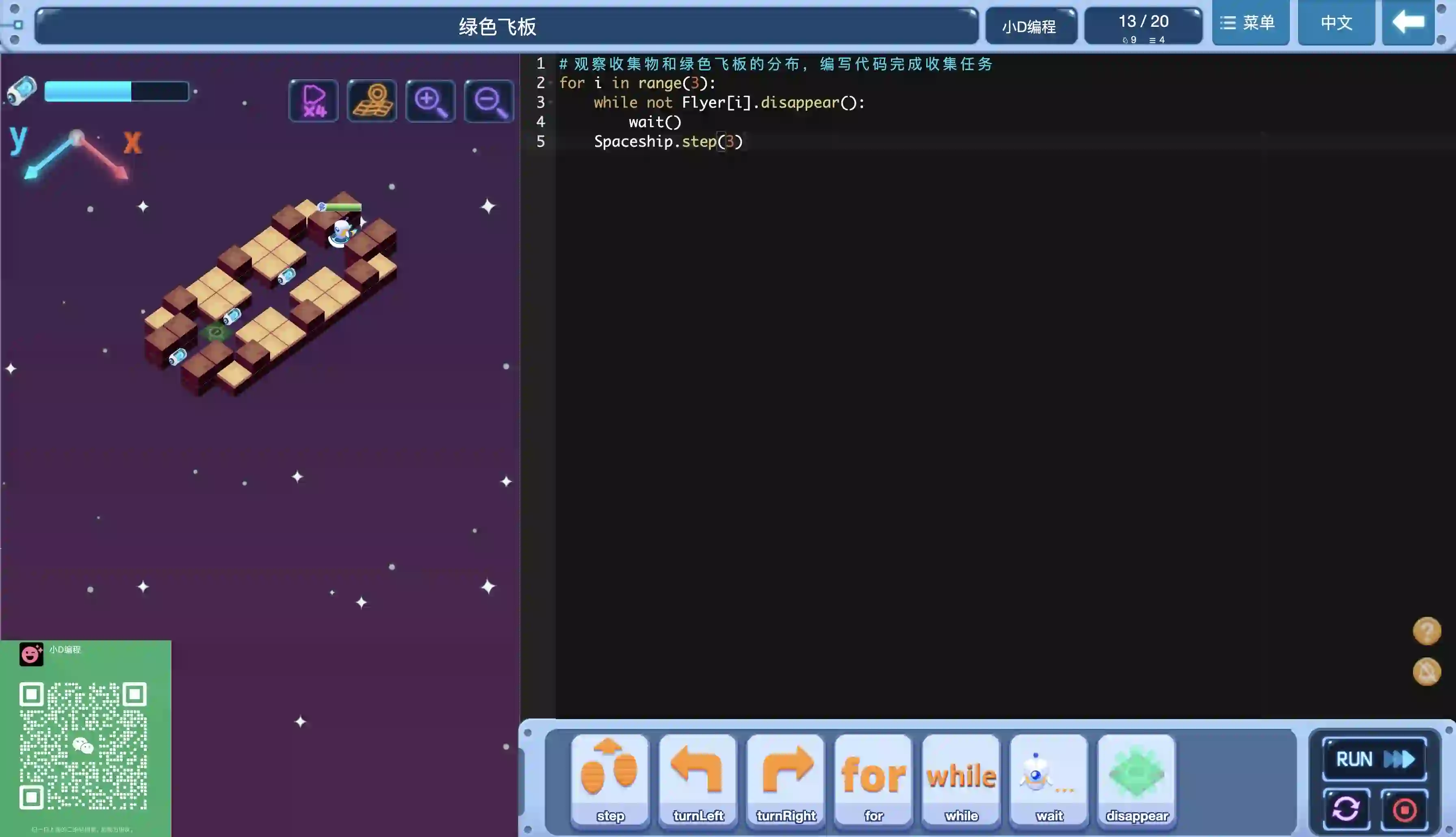Viewport: 1456px width, 837px height.
Task: Zoom out of the game scene
Action: point(489,101)
